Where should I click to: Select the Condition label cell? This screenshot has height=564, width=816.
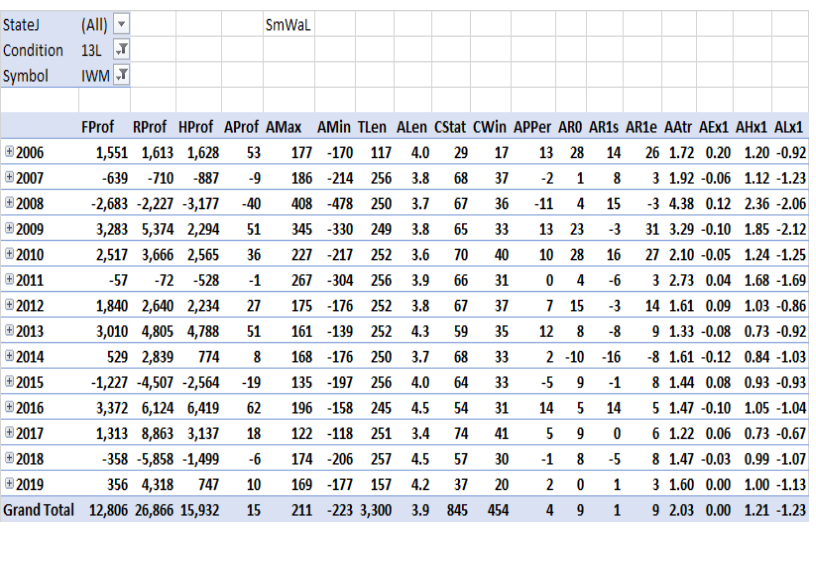click(33, 50)
